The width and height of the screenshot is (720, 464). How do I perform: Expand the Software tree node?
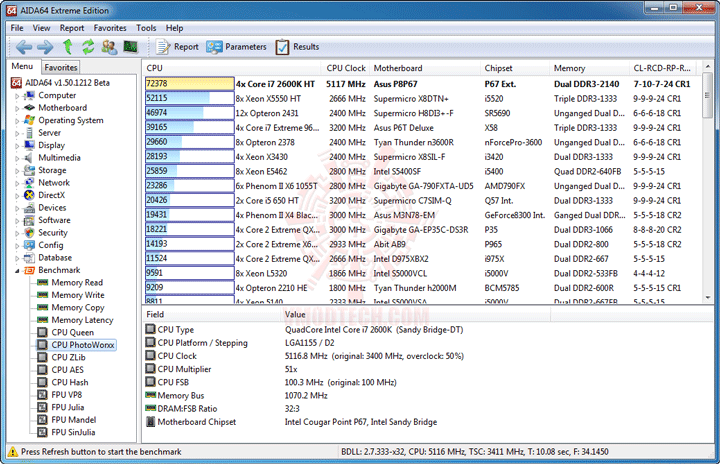coord(17,221)
